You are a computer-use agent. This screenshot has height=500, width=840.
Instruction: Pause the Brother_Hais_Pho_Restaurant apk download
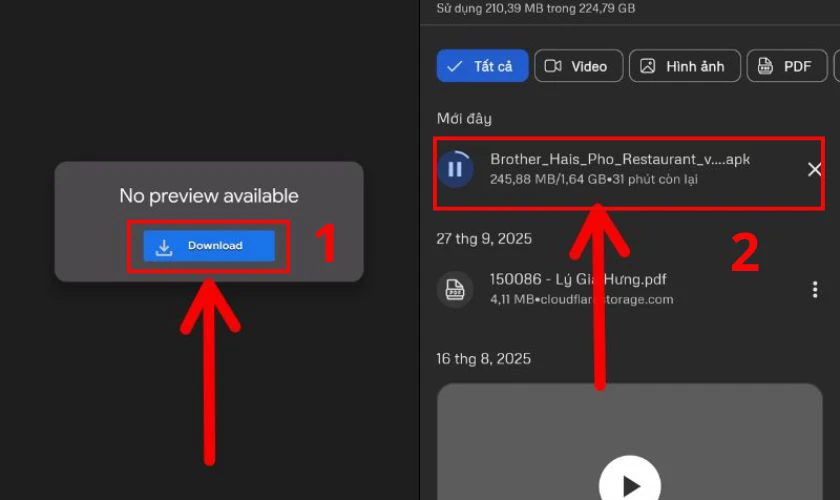point(455,169)
